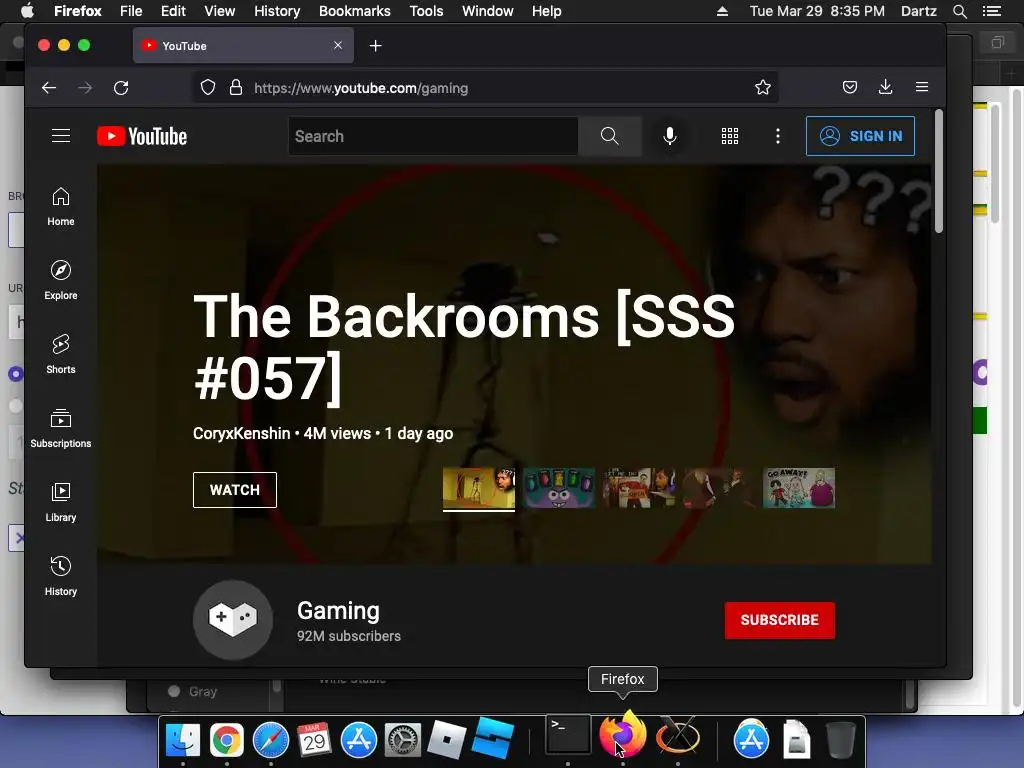Select the fourth dark carousel thumbnail

pos(719,488)
